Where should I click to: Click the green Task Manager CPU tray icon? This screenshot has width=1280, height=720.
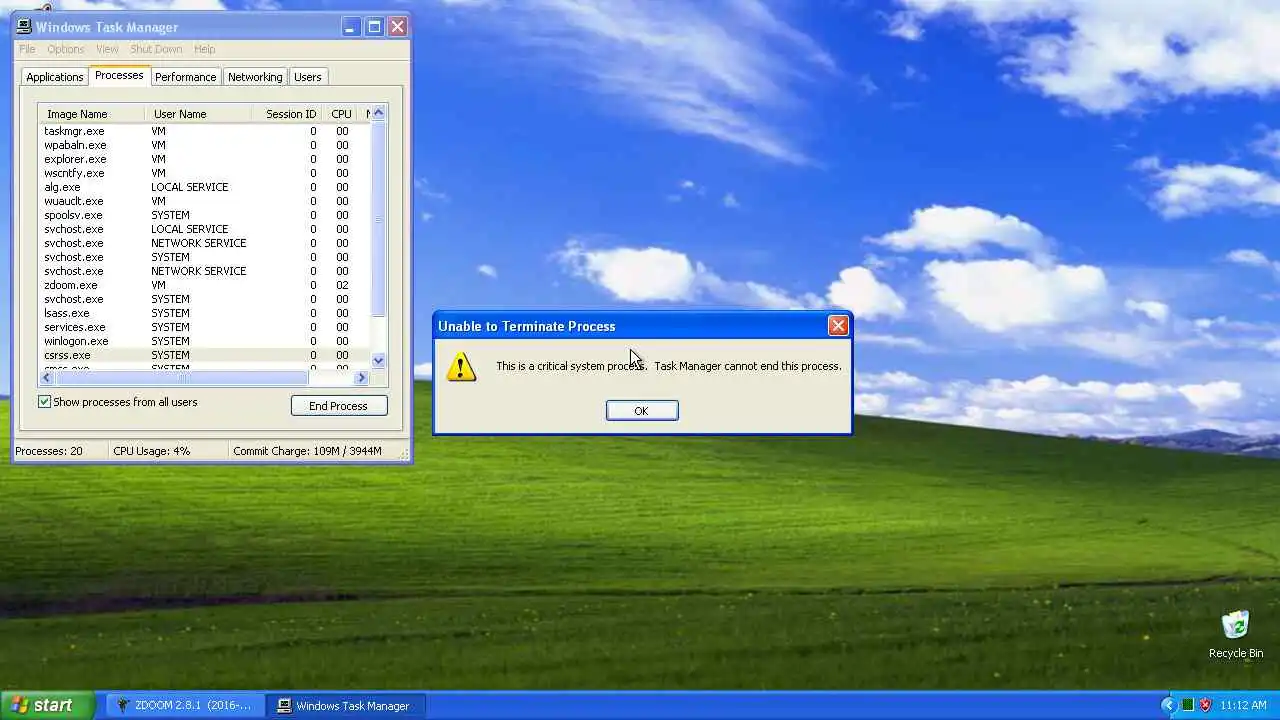(x=1188, y=705)
